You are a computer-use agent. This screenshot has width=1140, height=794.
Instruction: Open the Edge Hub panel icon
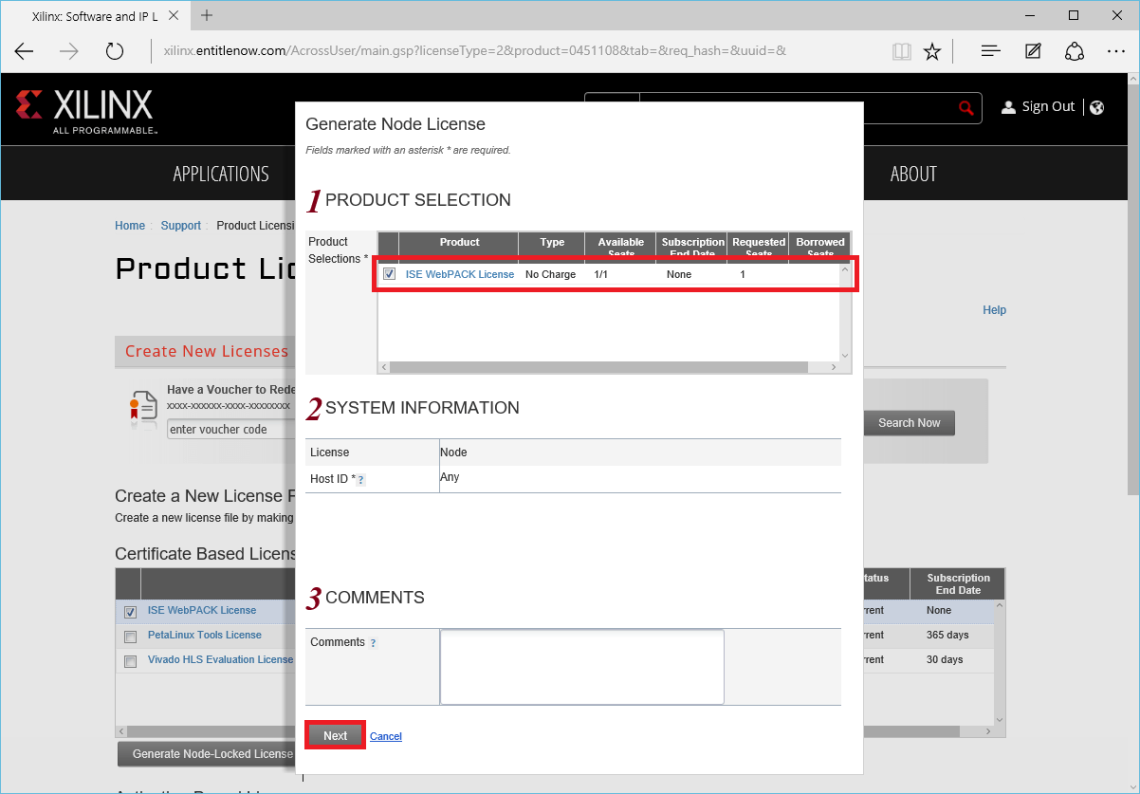989,50
